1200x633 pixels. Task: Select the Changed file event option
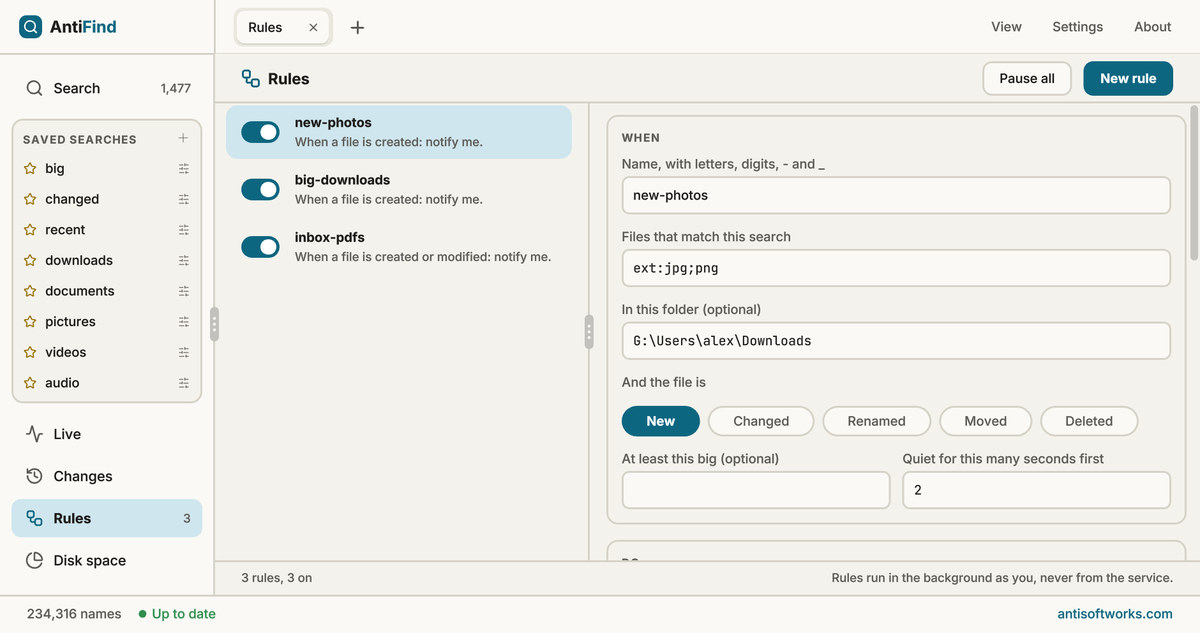click(761, 421)
